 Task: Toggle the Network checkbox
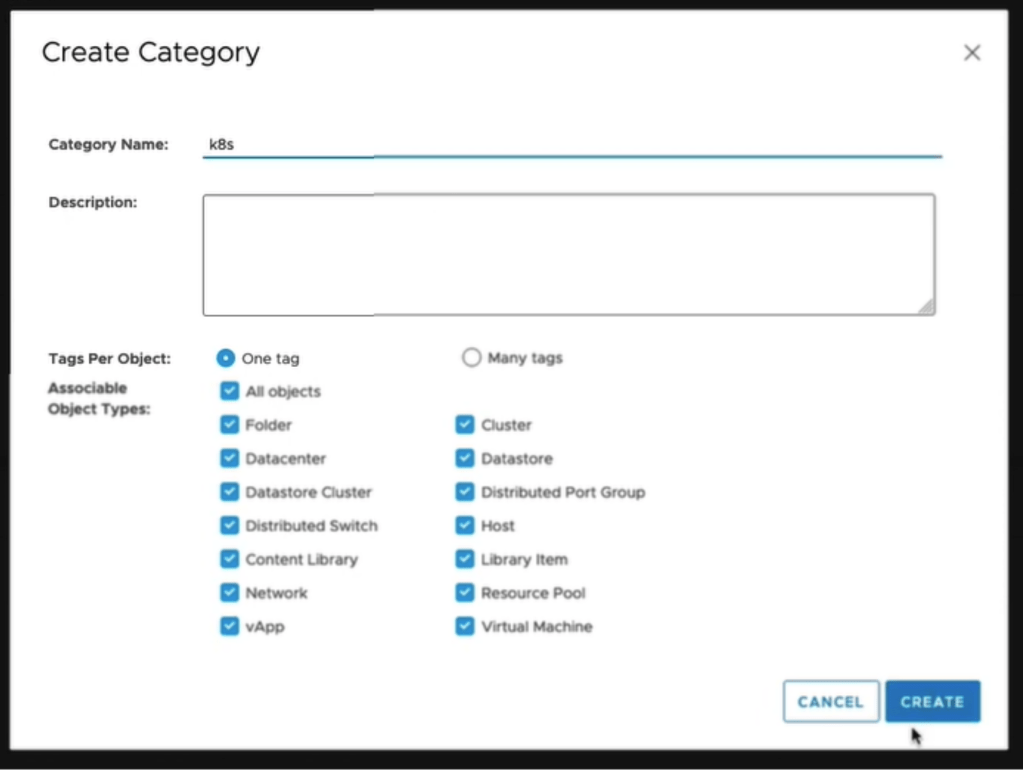pos(230,593)
